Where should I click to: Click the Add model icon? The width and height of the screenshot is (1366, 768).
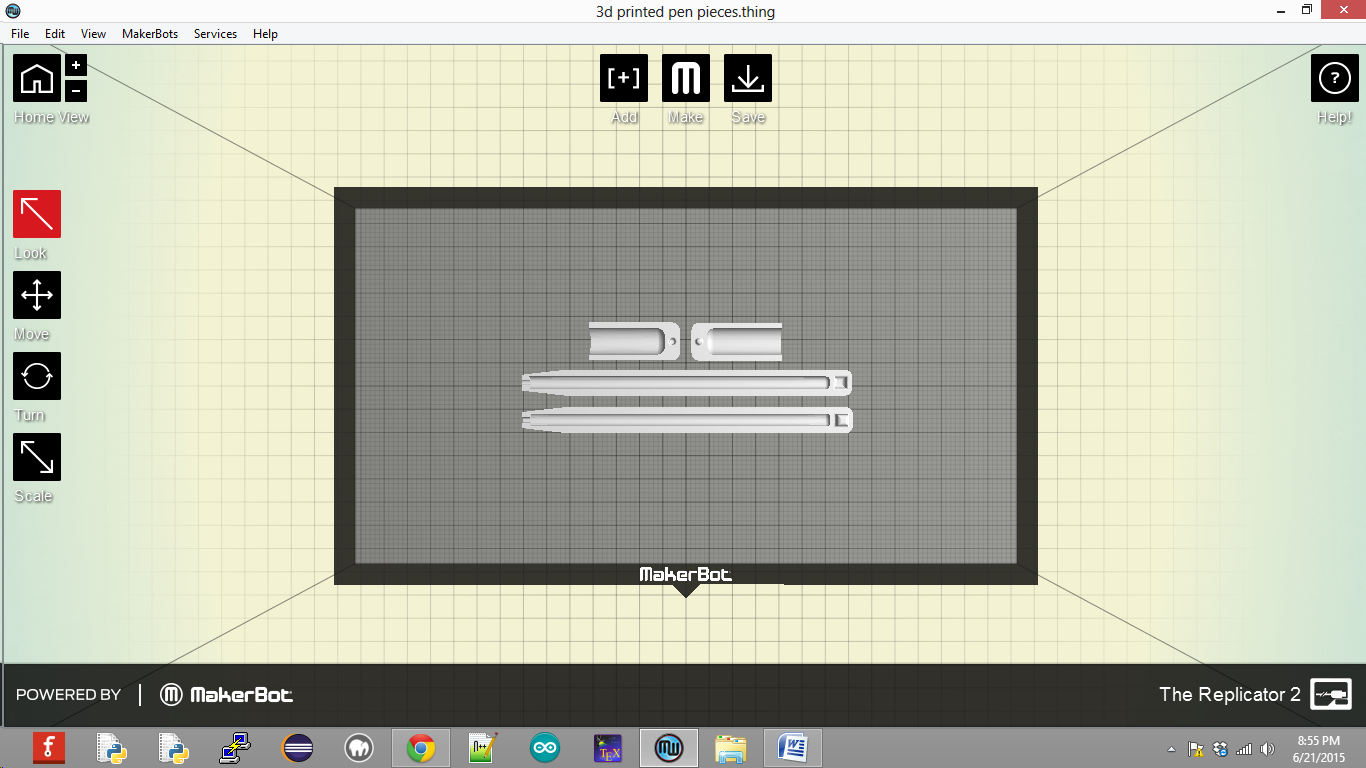coord(624,78)
